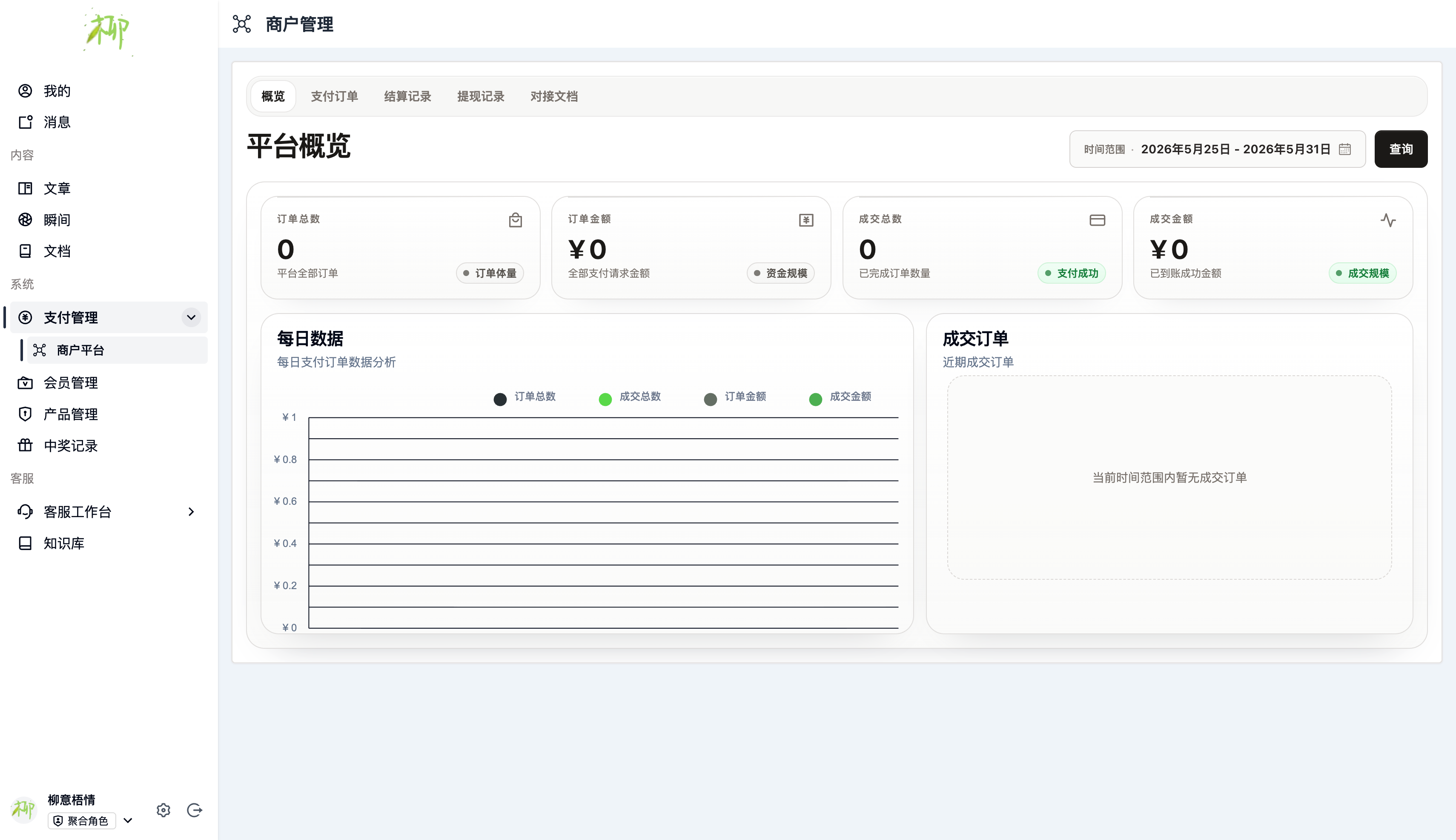Click the activity pulse icon in 成交金额 card
The image size is (1456, 840).
point(1388,220)
